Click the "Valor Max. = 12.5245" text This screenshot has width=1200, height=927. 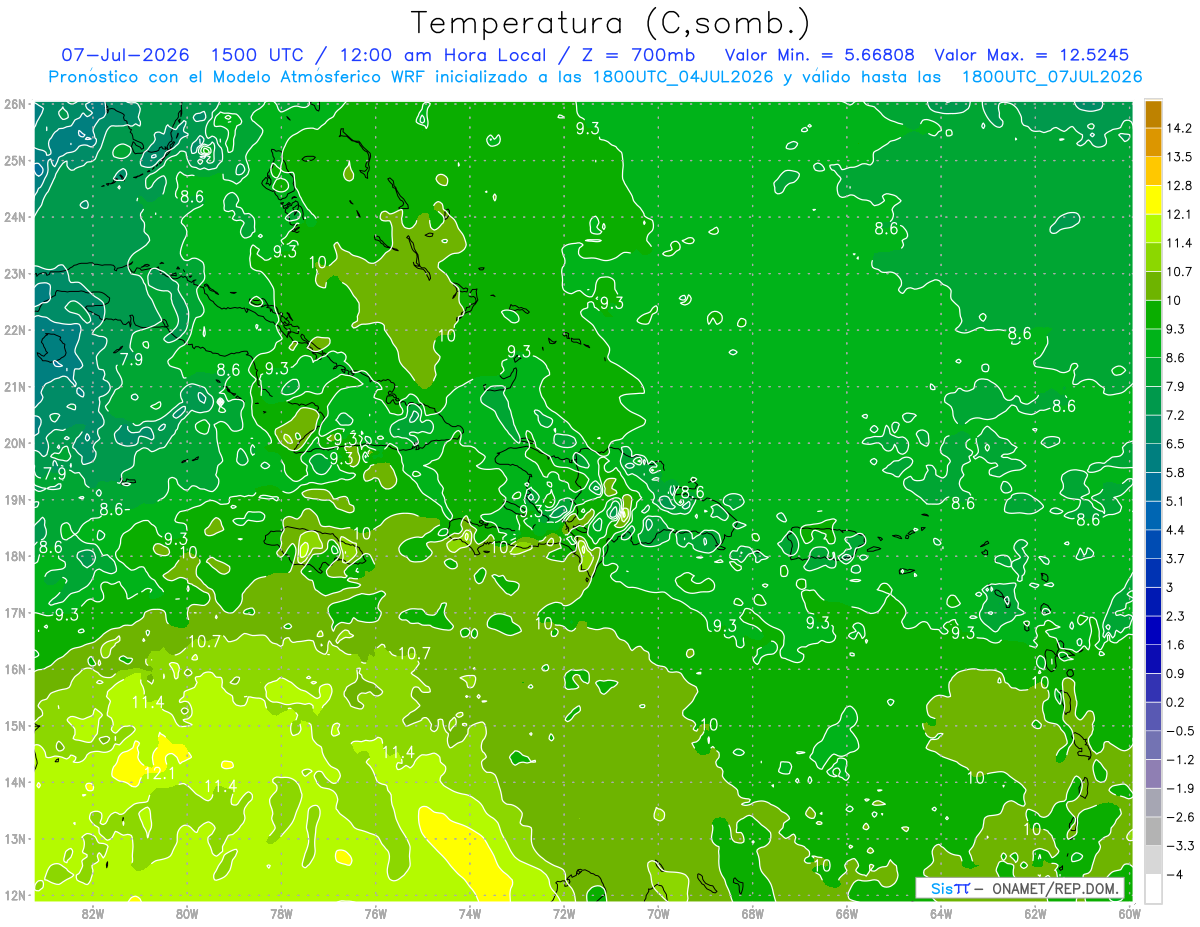[x=1034, y=55]
